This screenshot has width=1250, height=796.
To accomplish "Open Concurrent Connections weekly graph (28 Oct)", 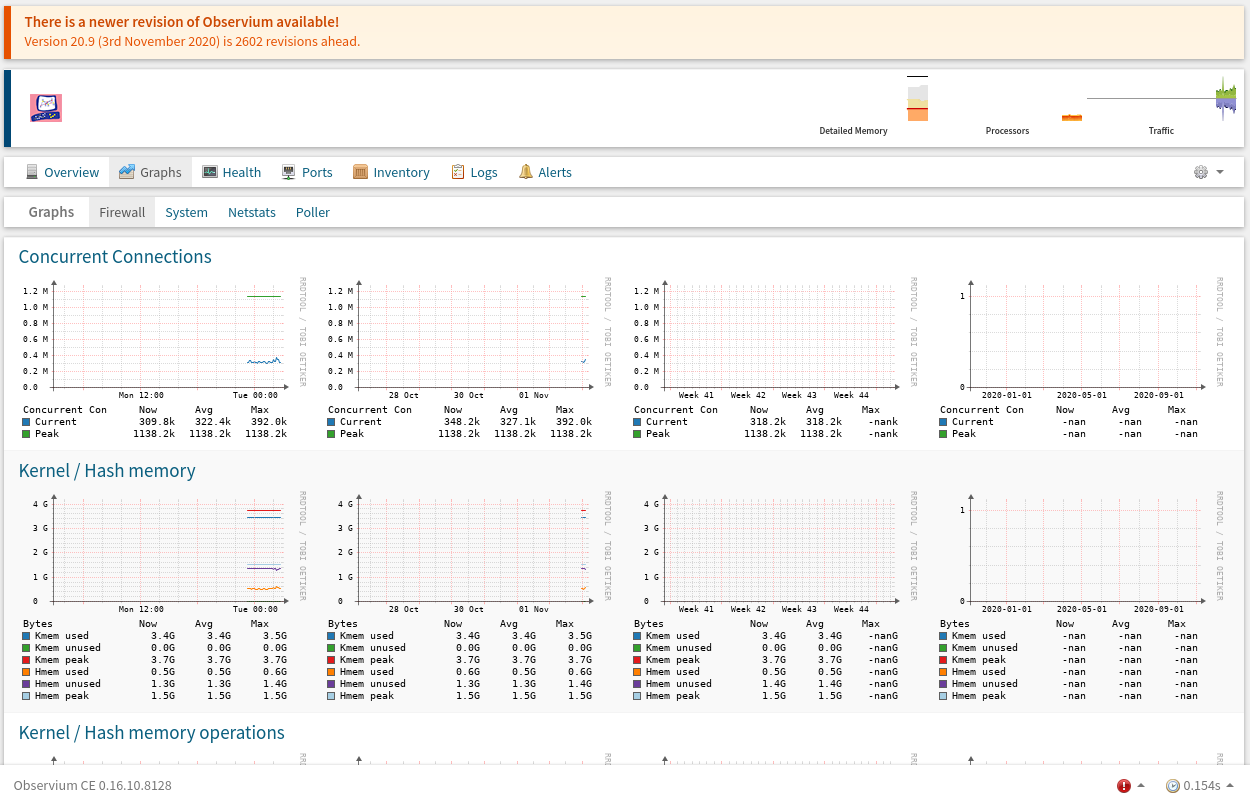I will [470, 358].
